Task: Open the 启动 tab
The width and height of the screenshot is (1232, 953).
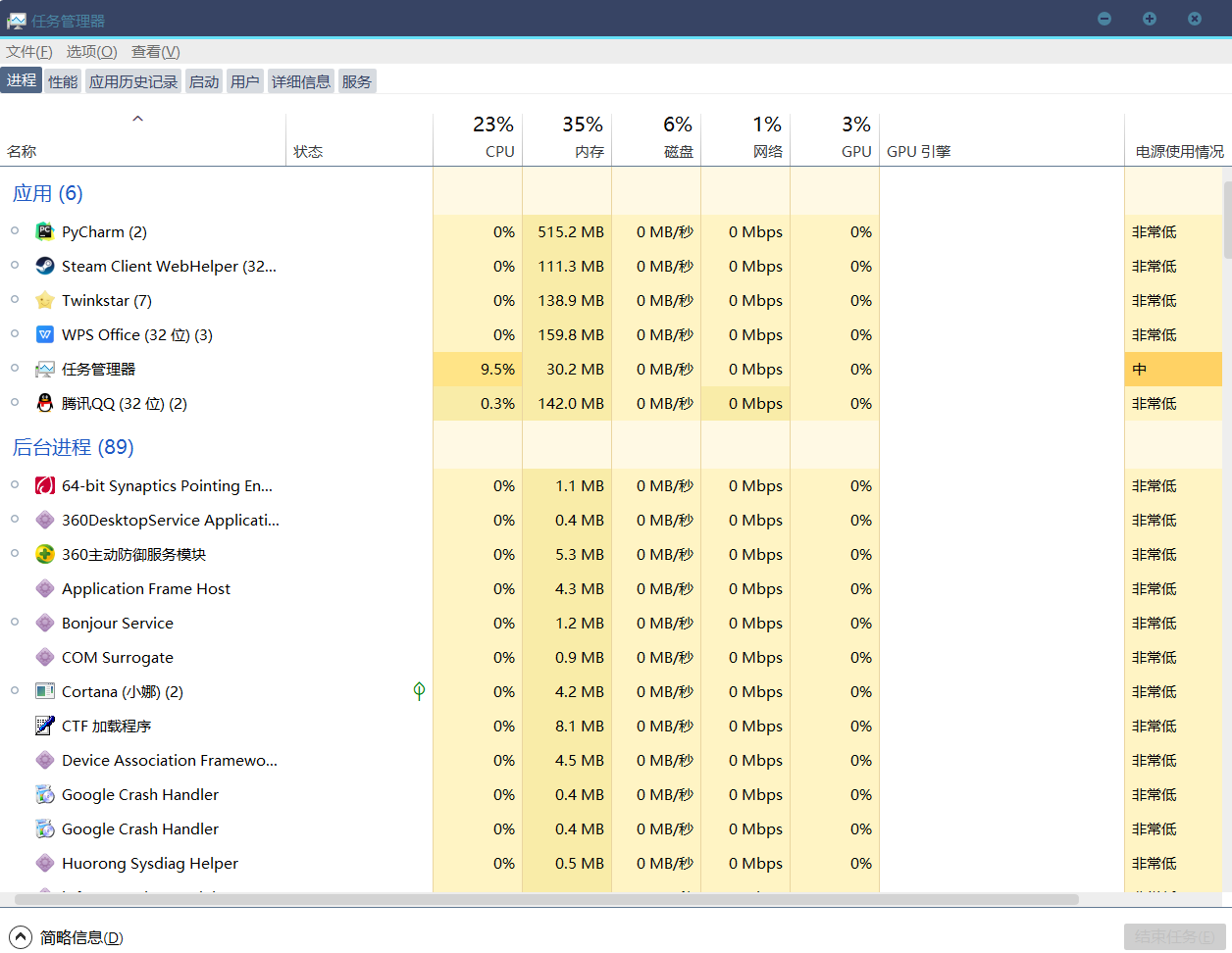Action: [204, 81]
